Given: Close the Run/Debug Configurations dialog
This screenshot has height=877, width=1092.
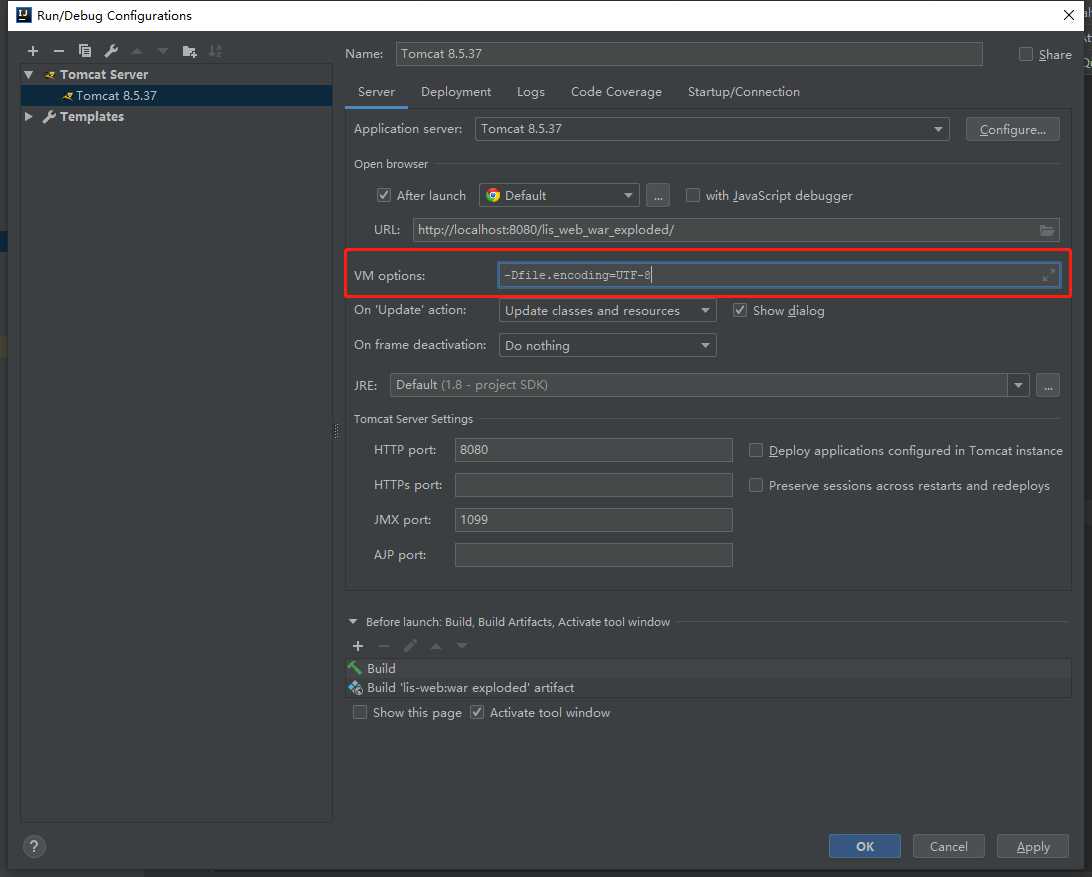Looking at the screenshot, I should point(1068,15).
